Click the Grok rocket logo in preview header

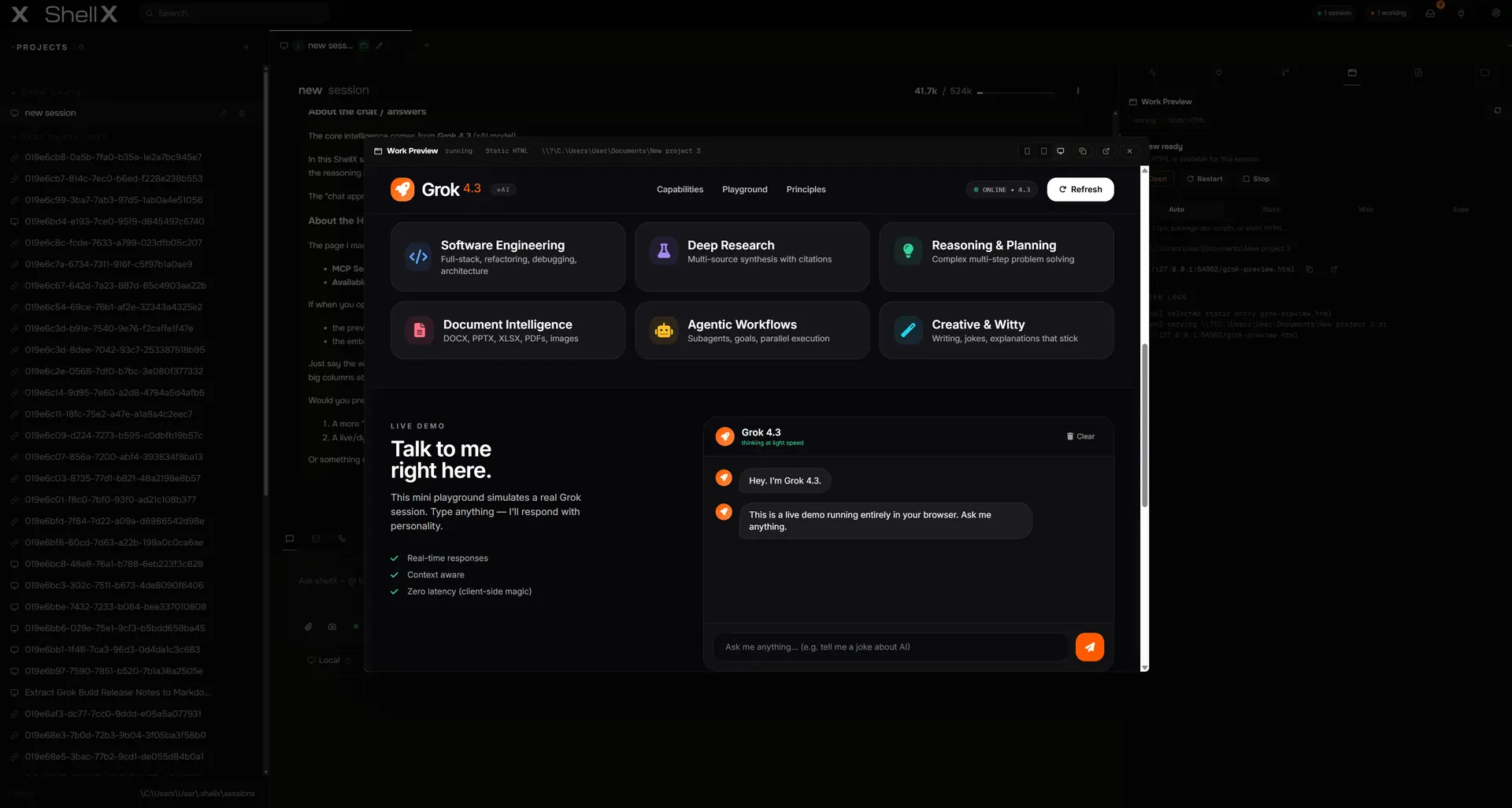(402, 189)
